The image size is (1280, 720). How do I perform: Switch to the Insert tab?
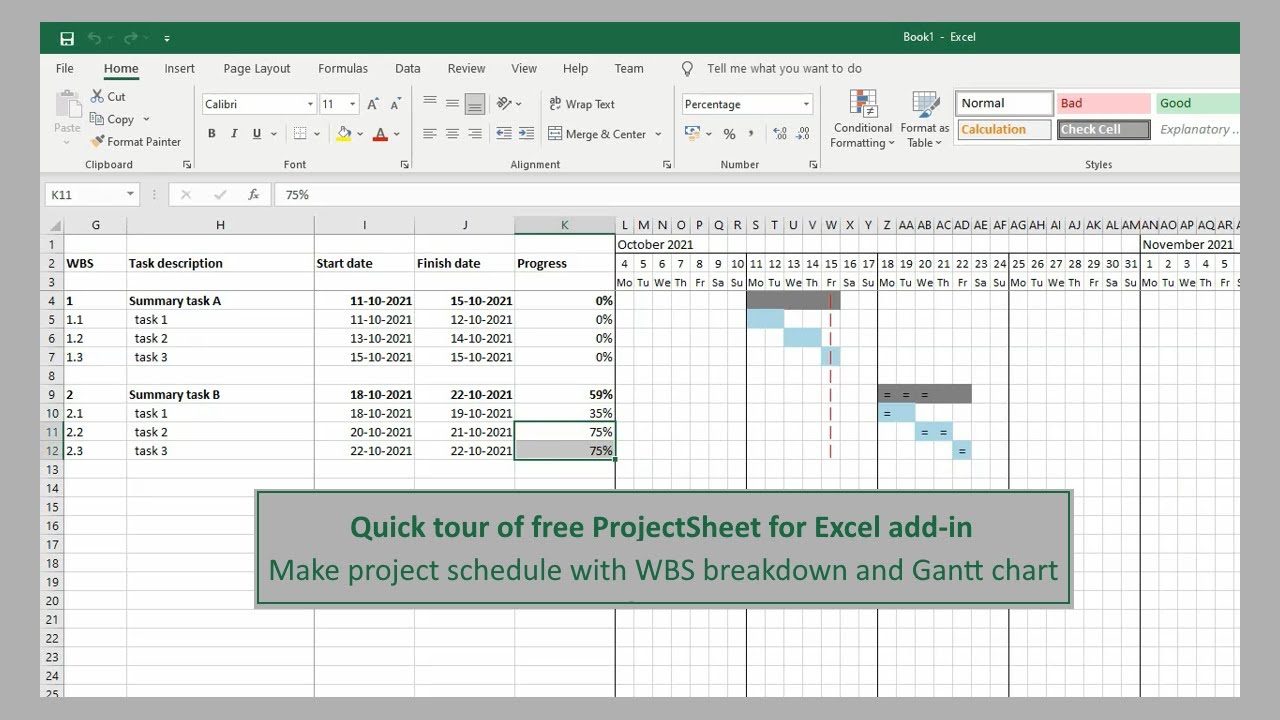[x=180, y=69]
